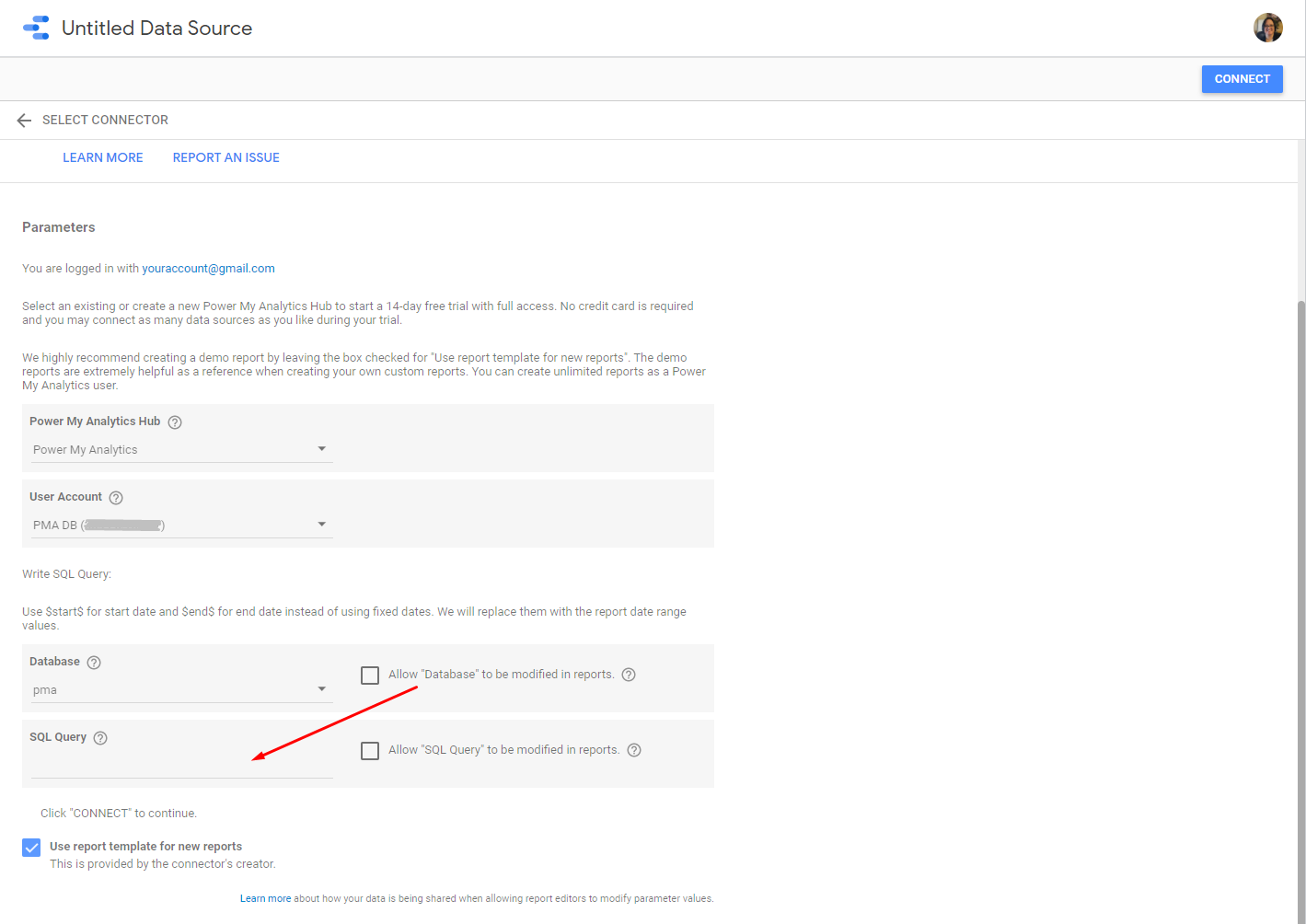Click help icon after Allow Database modification text

[629, 675]
